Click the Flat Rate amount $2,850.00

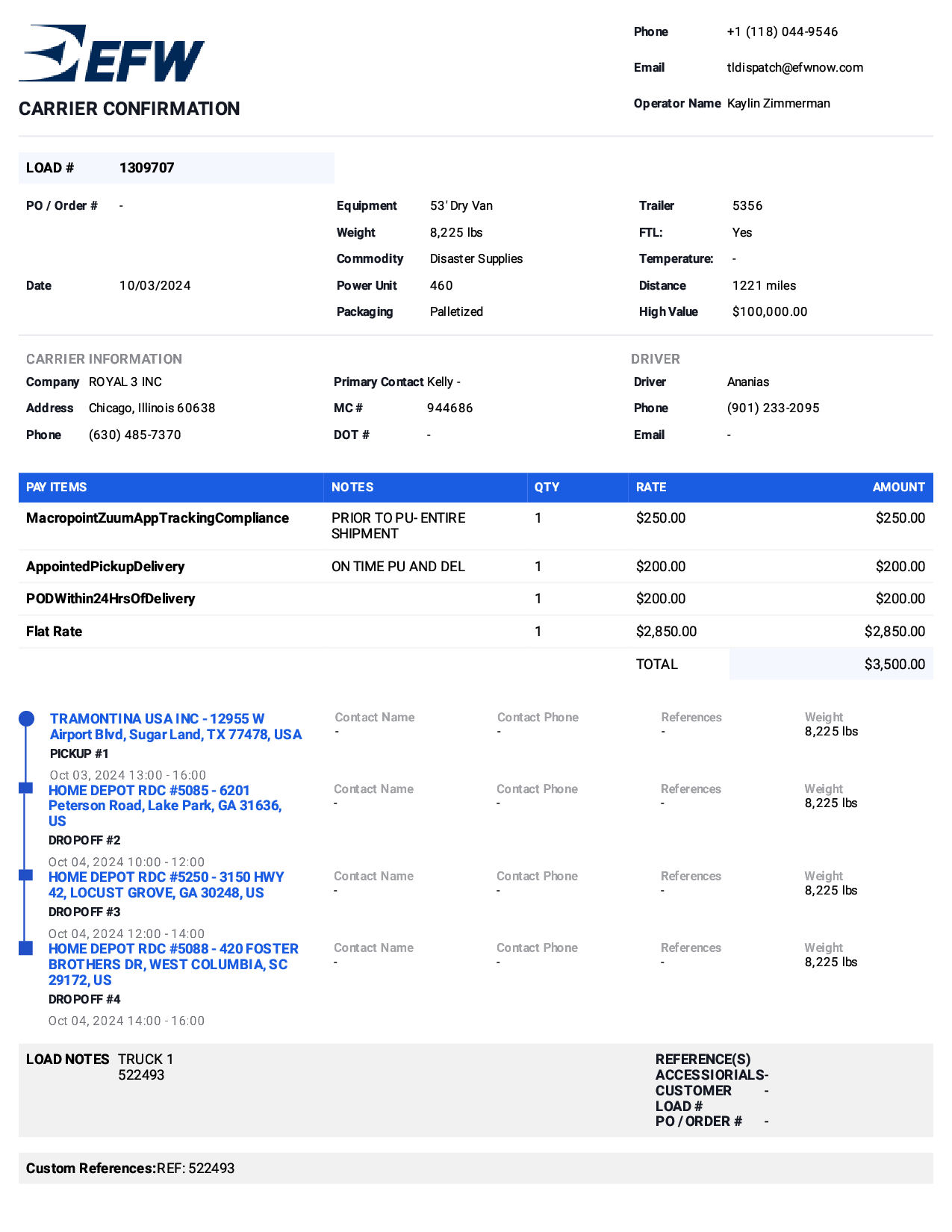pyautogui.click(x=895, y=631)
